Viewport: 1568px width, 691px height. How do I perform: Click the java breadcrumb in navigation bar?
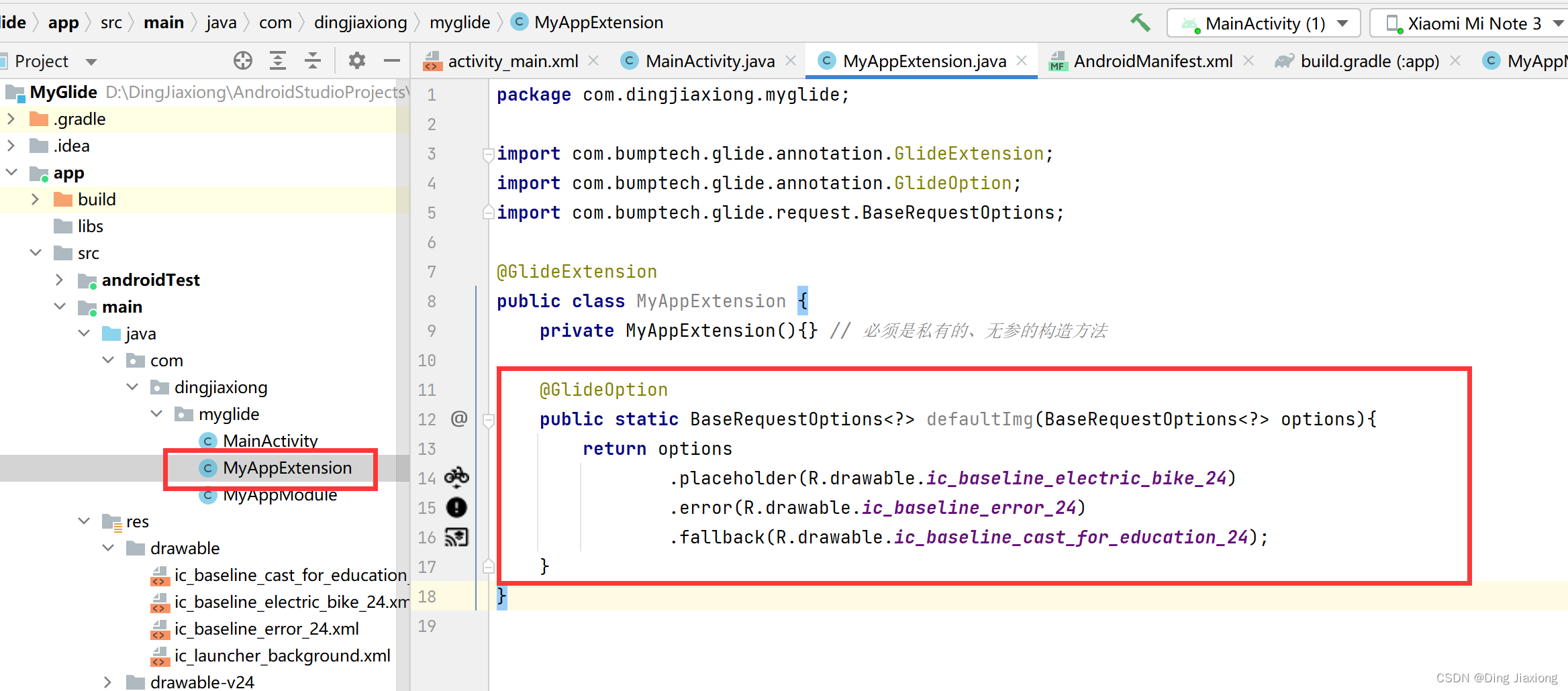pos(222,23)
